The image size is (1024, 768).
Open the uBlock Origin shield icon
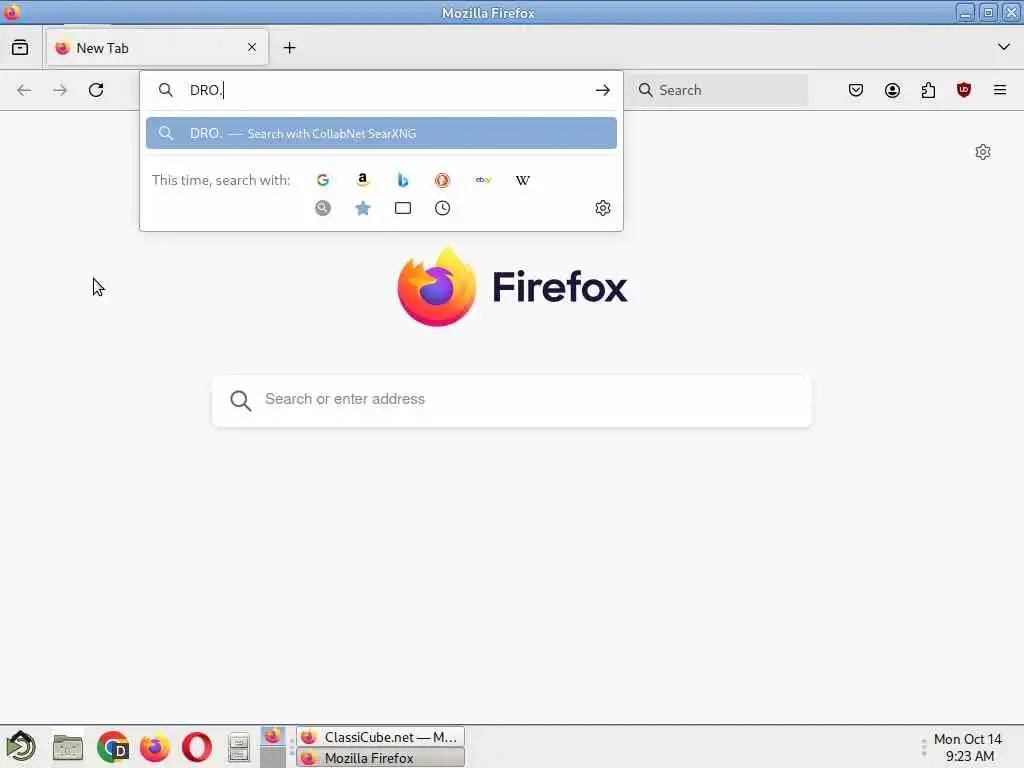click(963, 90)
